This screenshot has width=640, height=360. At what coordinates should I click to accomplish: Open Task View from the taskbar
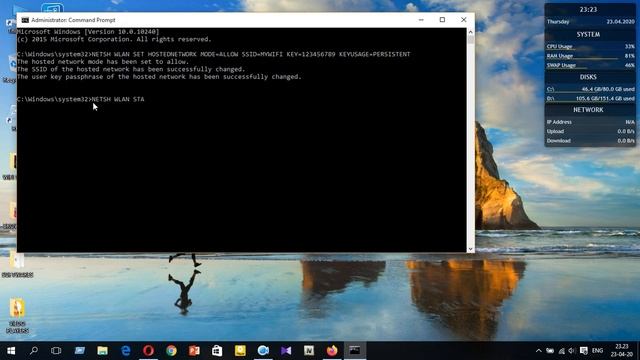(x=56, y=351)
